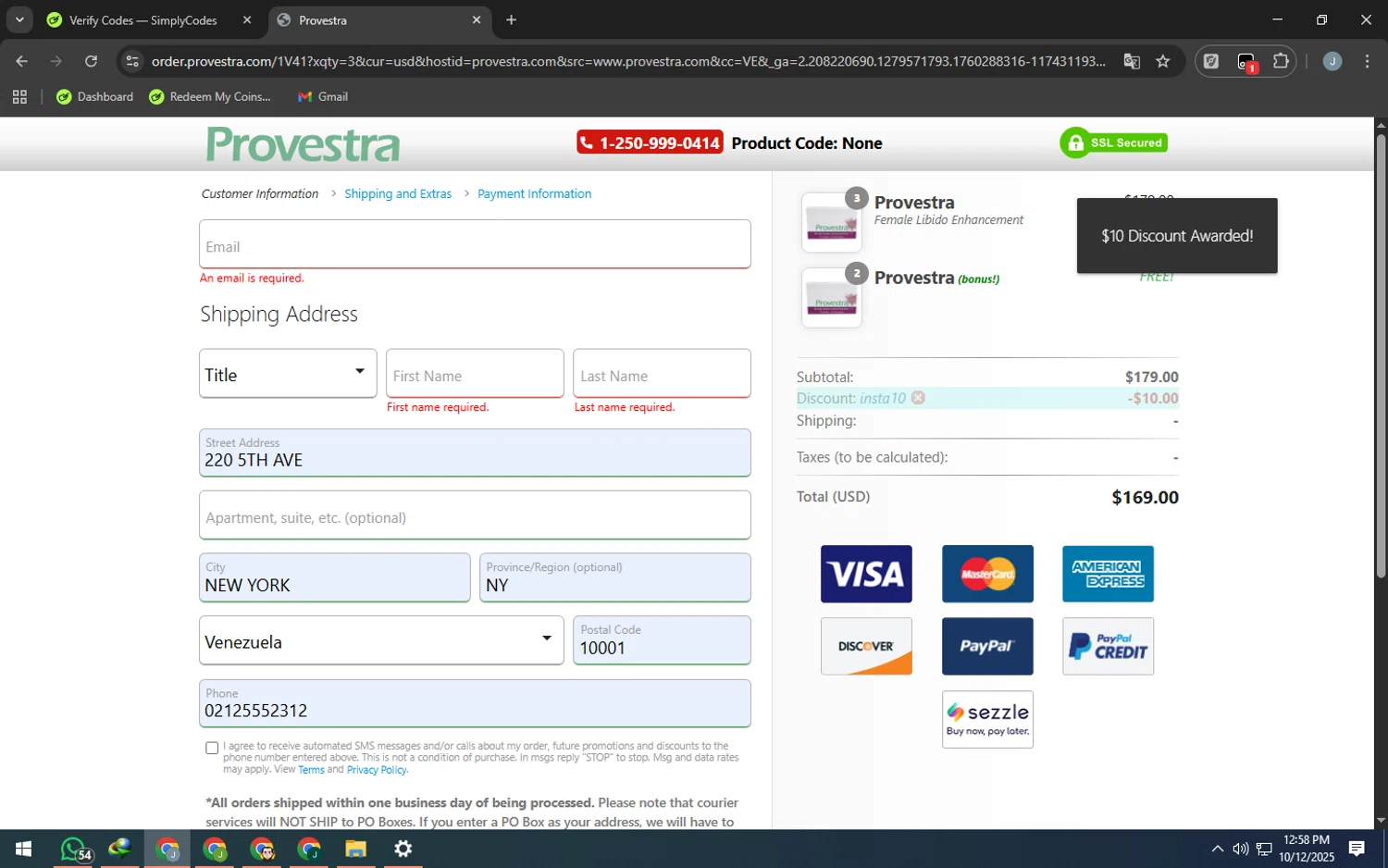Close the Verify Codes SimplyCodes tab
1388x868 pixels.
(x=247, y=19)
